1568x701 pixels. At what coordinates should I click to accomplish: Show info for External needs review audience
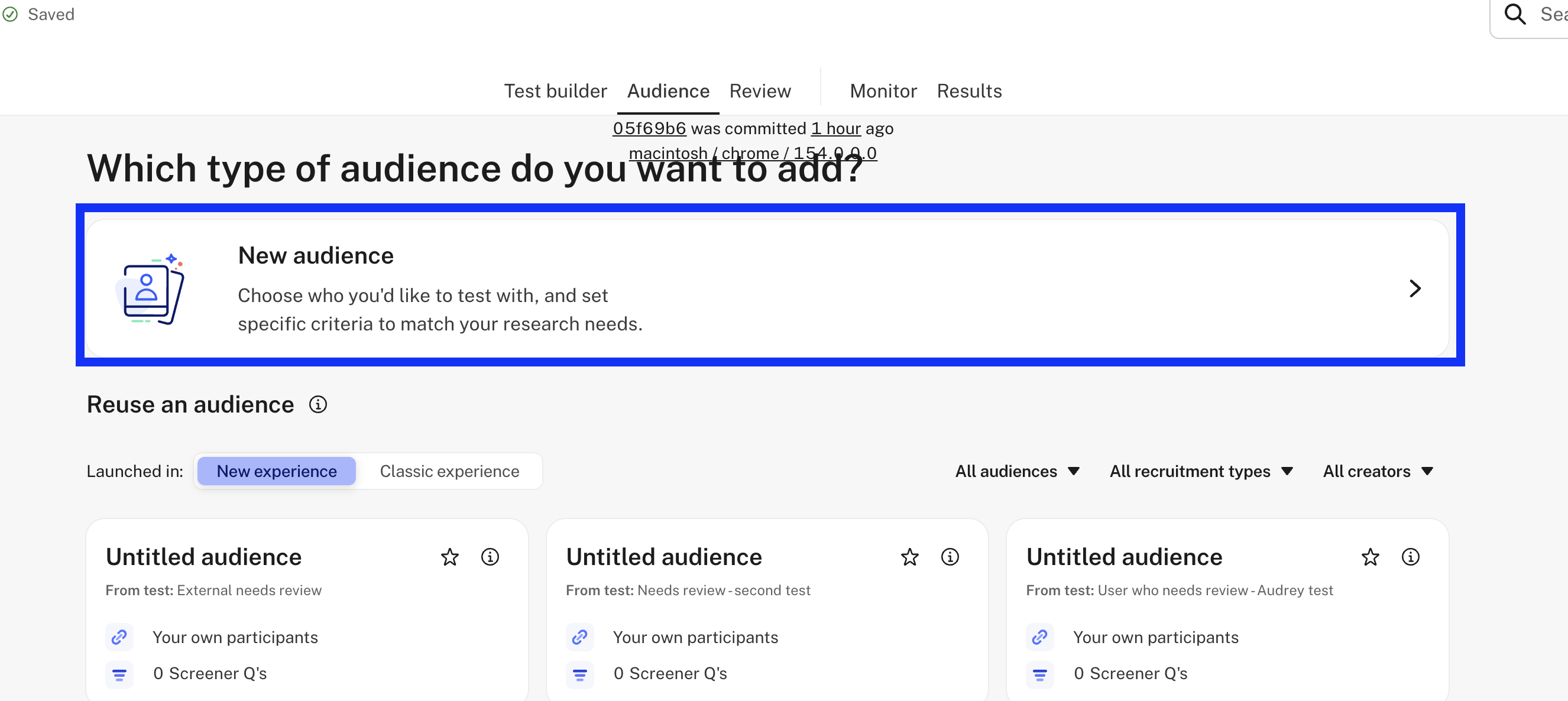click(x=490, y=556)
